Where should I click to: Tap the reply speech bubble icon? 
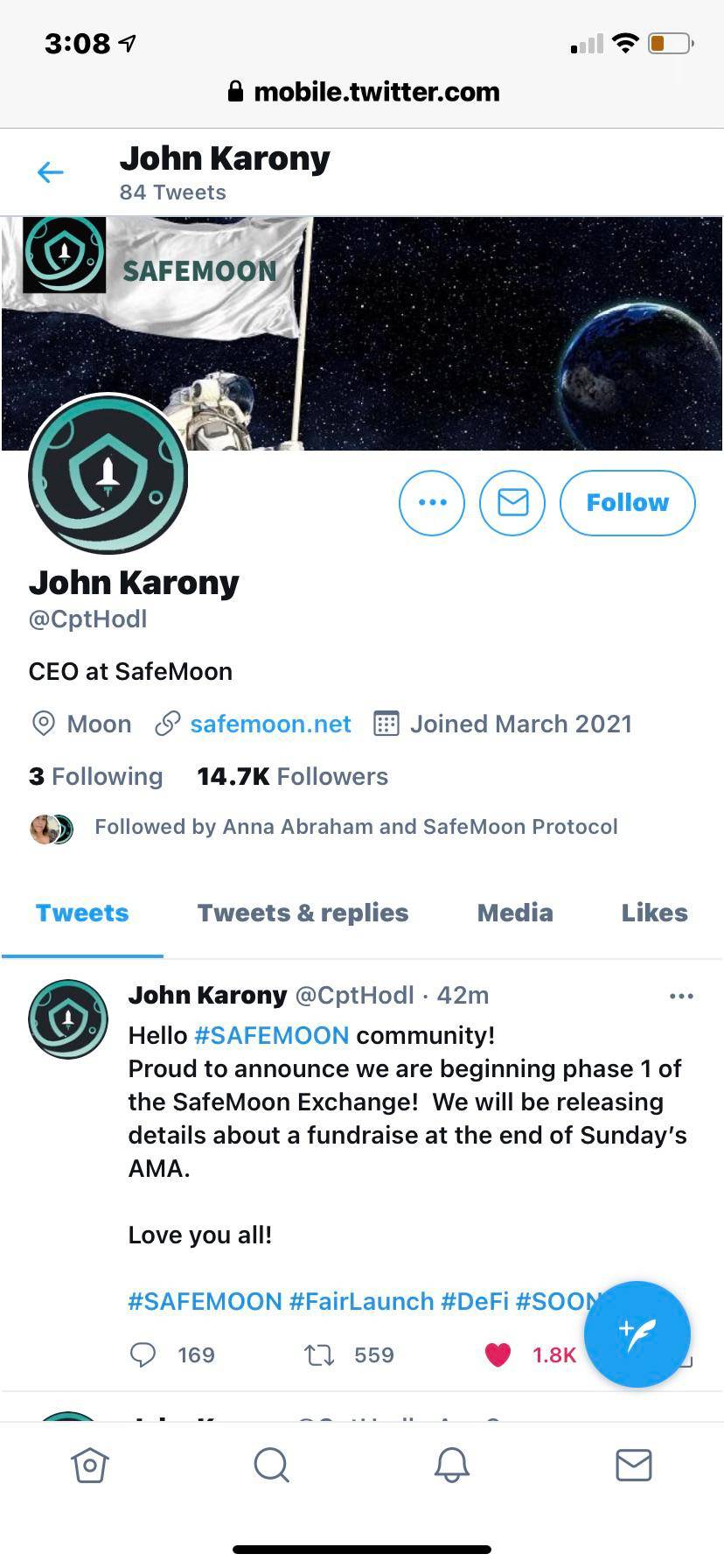point(143,1354)
